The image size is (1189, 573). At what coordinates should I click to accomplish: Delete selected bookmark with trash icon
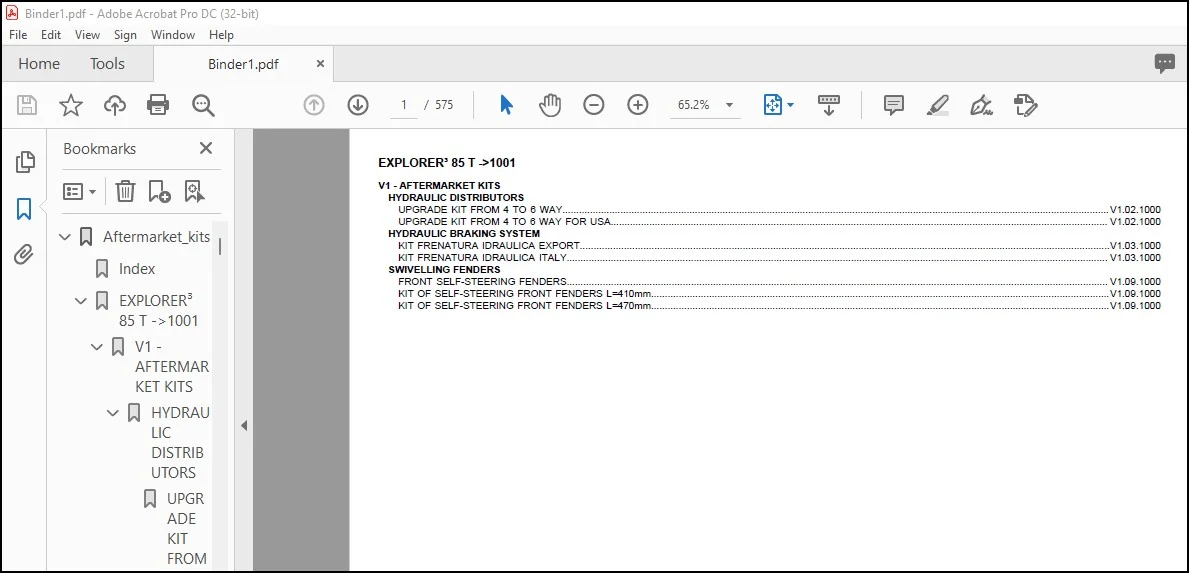click(x=125, y=191)
